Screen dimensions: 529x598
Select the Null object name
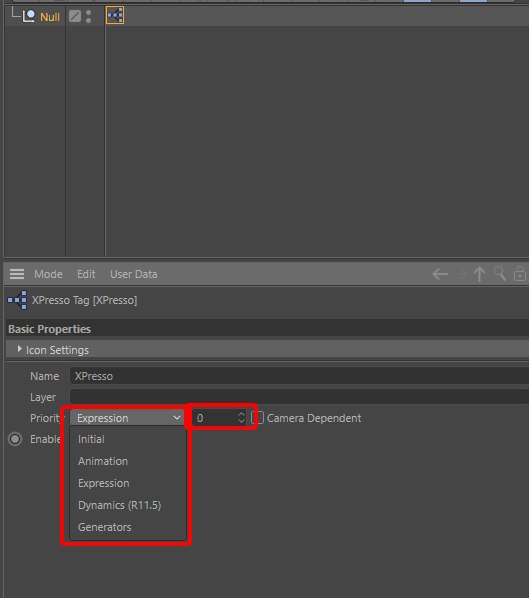coord(50,17)
